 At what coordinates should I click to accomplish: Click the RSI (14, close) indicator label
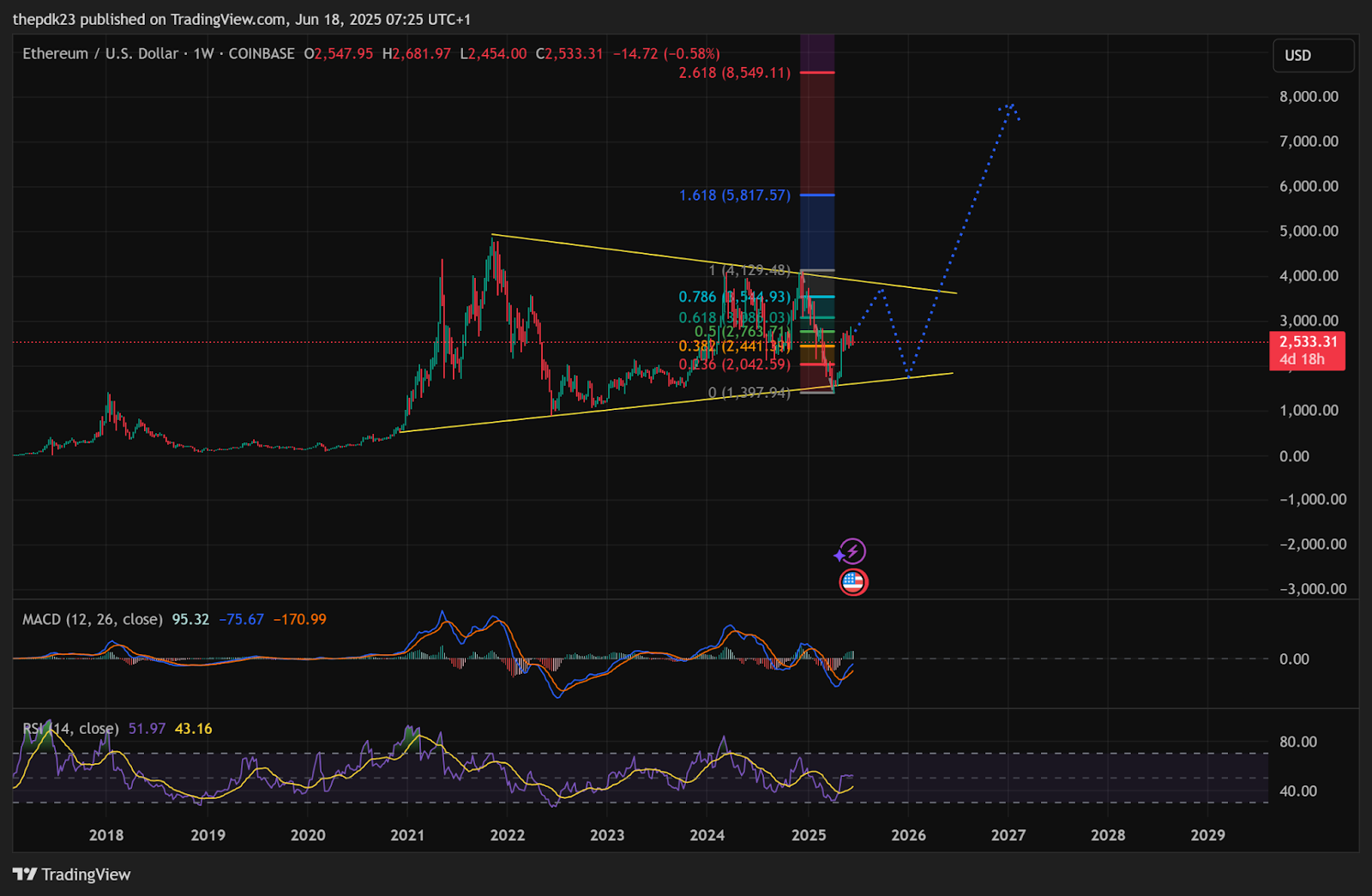pos(70,729)
